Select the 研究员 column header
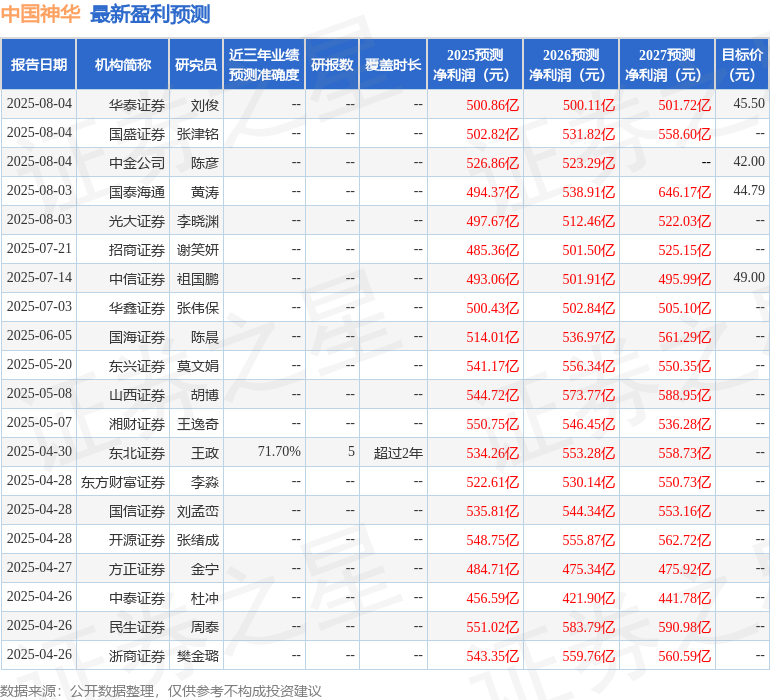The width and height of the screenshot is (770, 700). point(196,64)
